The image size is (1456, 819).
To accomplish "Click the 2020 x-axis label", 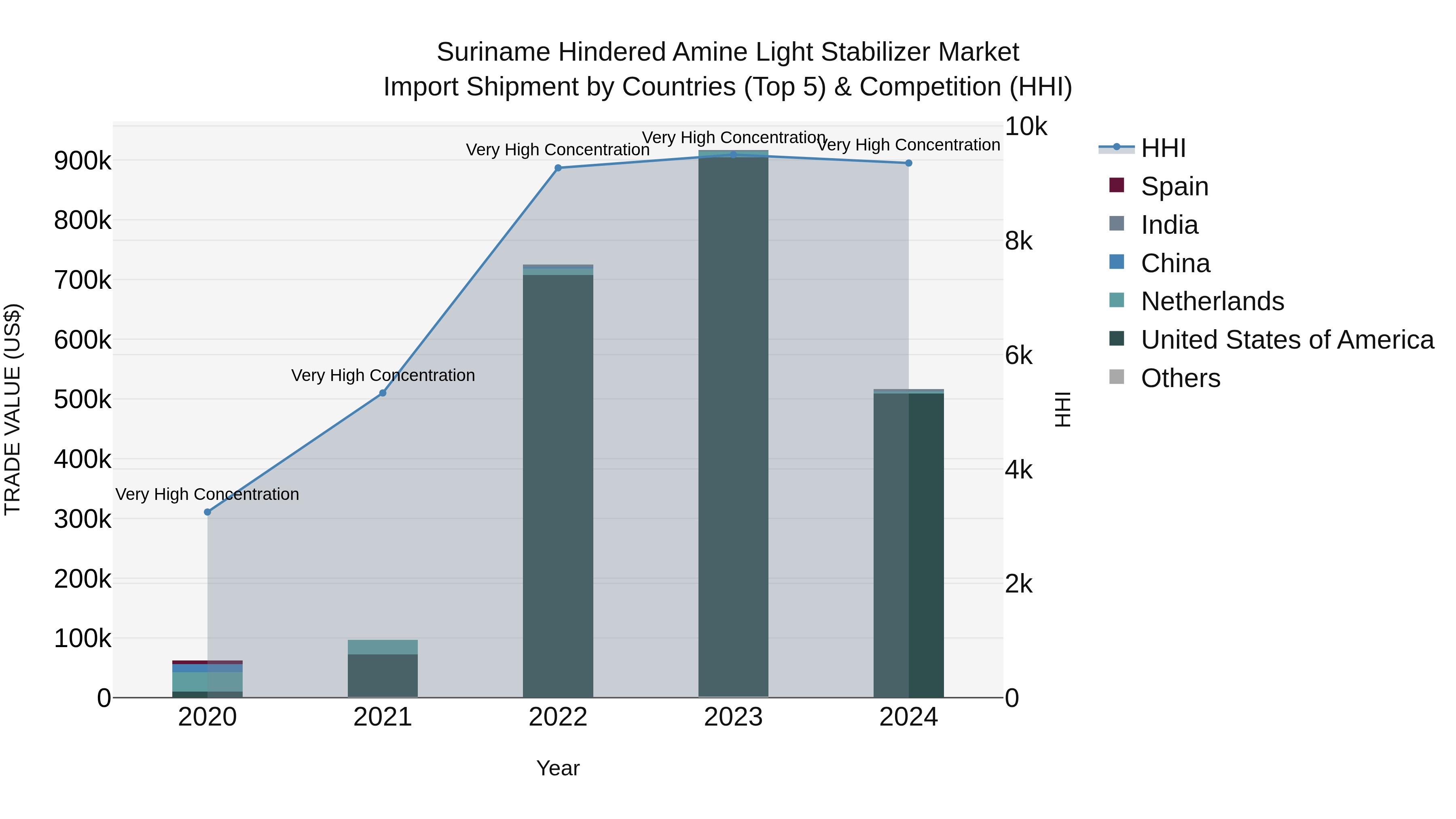I will (207, 717).
